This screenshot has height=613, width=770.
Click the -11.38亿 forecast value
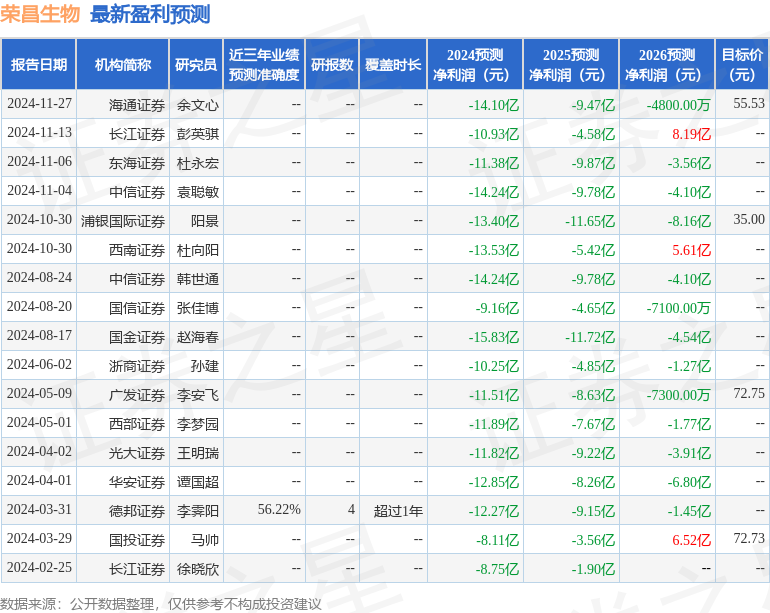494,163
